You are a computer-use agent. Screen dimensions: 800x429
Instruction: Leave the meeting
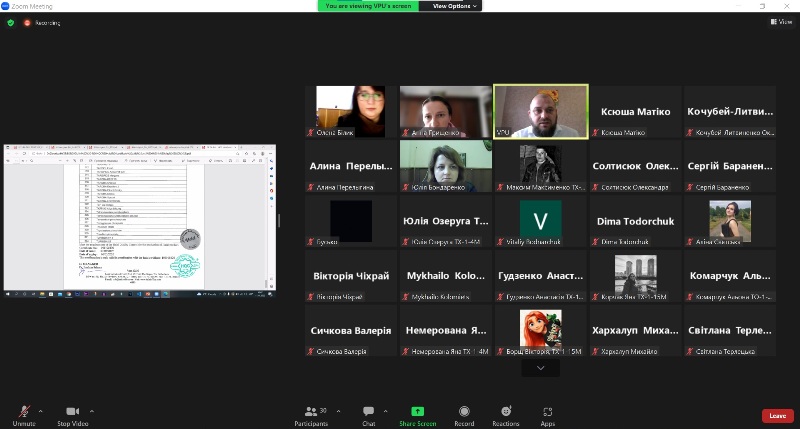pos(778,416)
